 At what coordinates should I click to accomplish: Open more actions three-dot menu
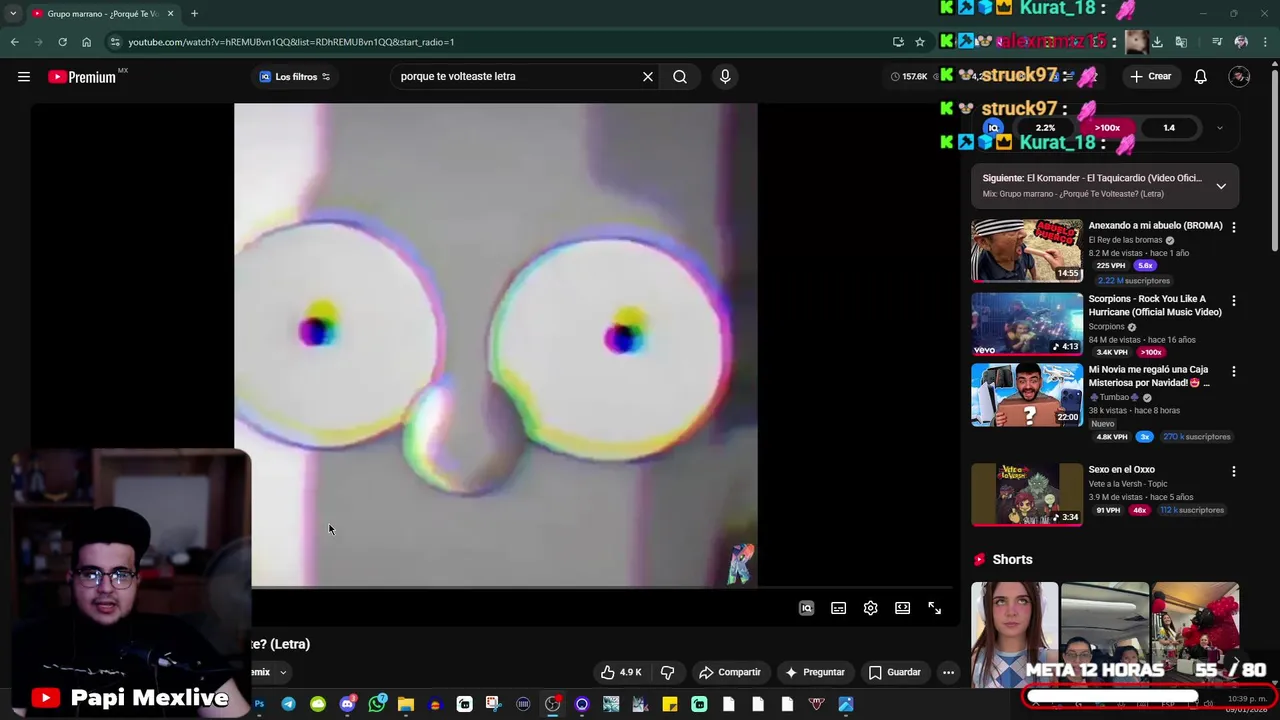(x=948, y=672)
